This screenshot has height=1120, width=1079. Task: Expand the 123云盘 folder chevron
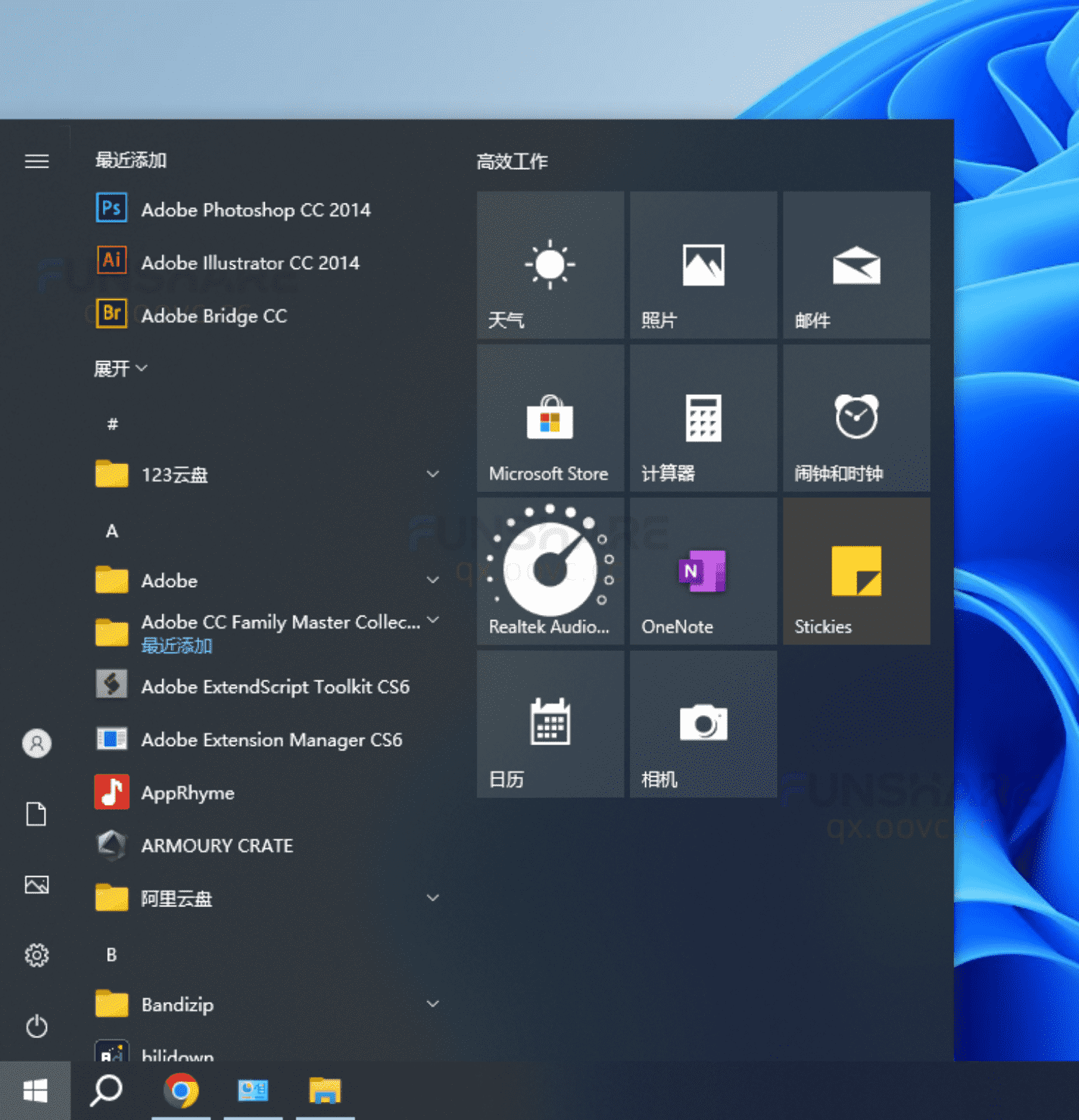click(433, 474)
